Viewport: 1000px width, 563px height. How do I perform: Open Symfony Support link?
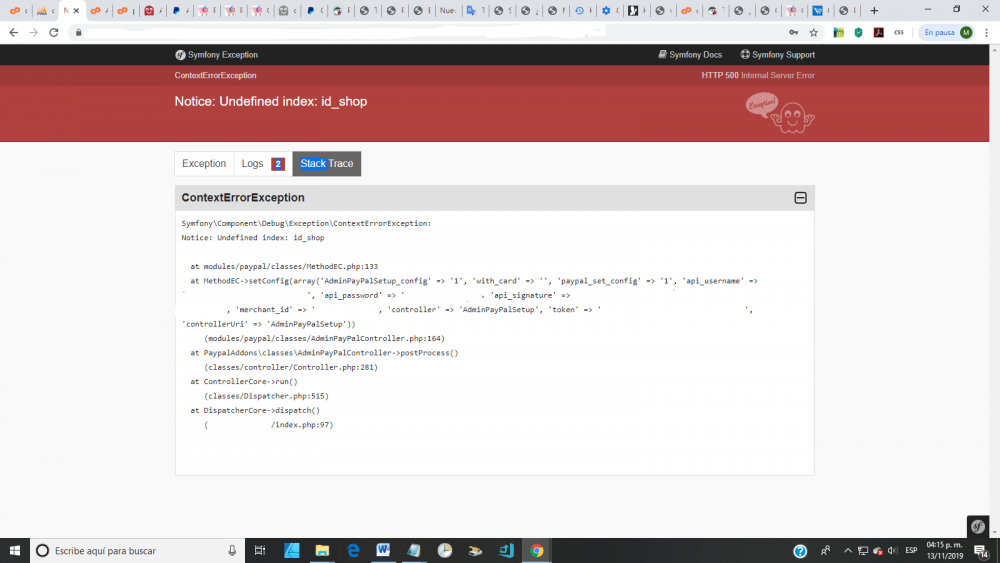(777, 55)
